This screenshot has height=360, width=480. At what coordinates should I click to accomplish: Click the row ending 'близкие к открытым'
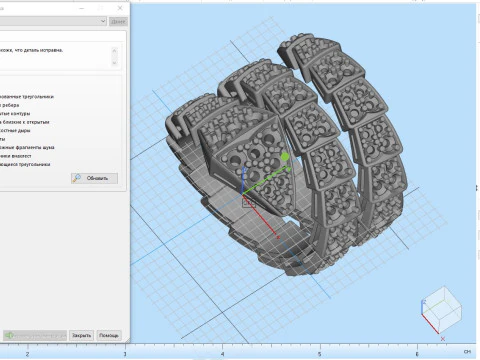pyautogui.click(x=25, y=122)
